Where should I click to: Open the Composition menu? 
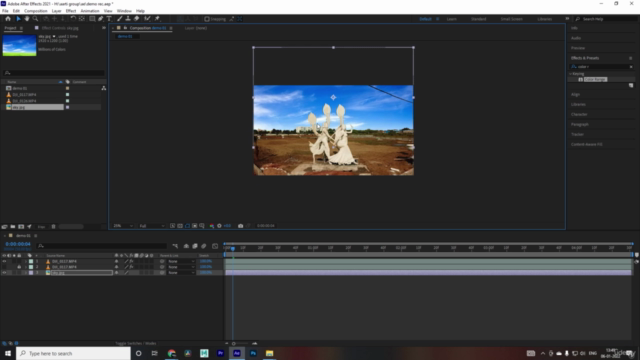[x=36, y=11]
